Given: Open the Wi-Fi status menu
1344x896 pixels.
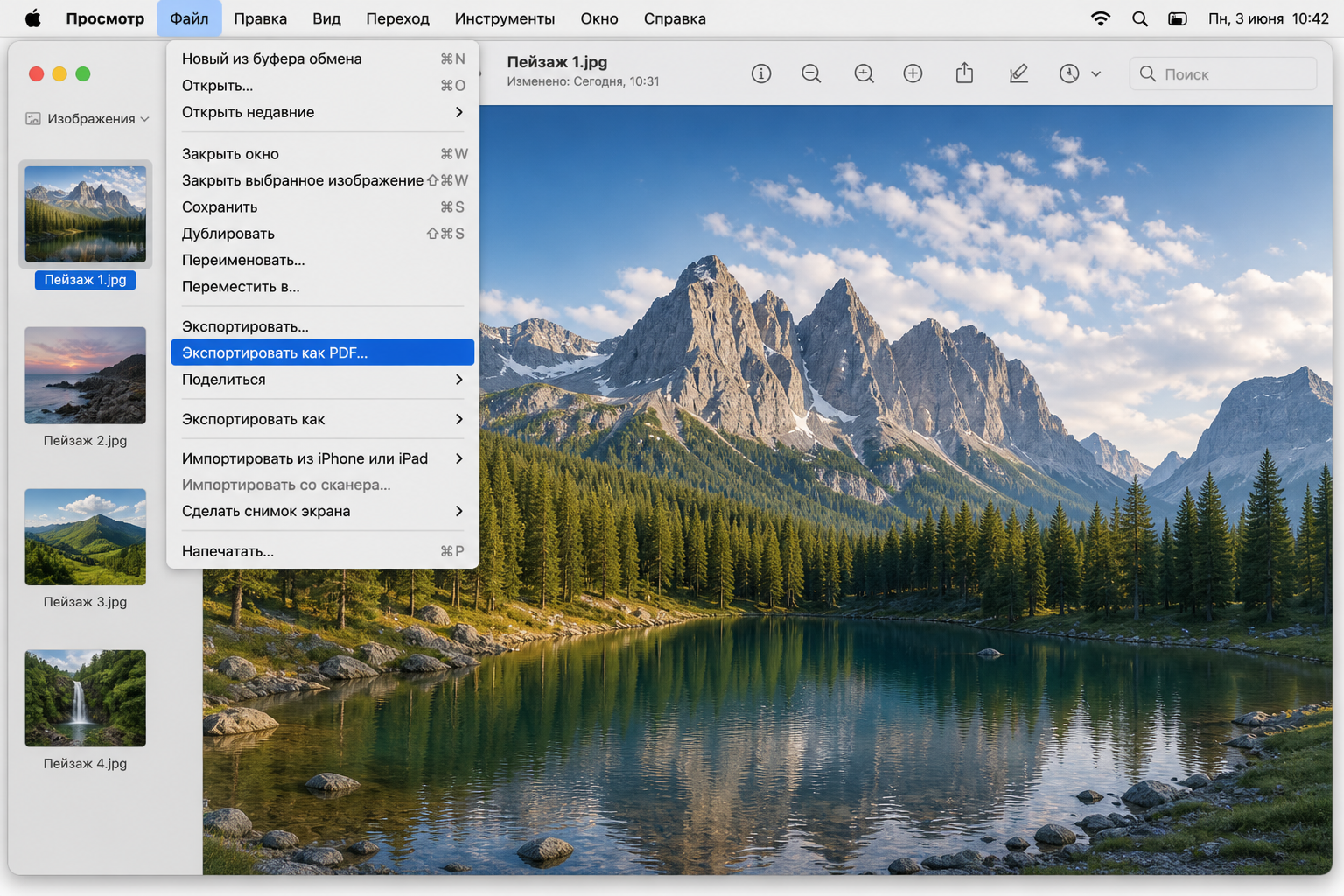Looking at the screenshot, I should (1101, 18).
